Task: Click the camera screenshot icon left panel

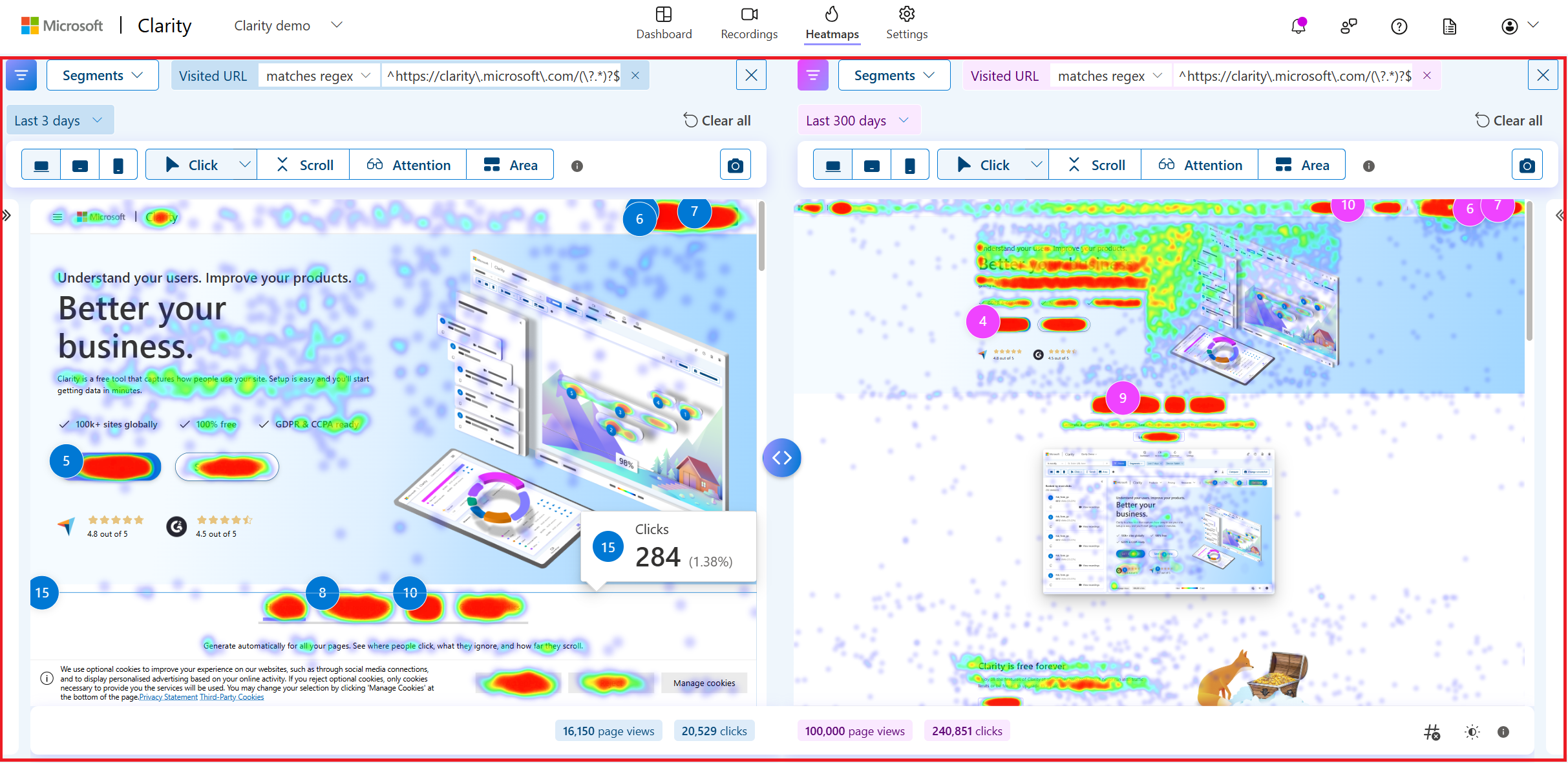Action: point(734,165)
